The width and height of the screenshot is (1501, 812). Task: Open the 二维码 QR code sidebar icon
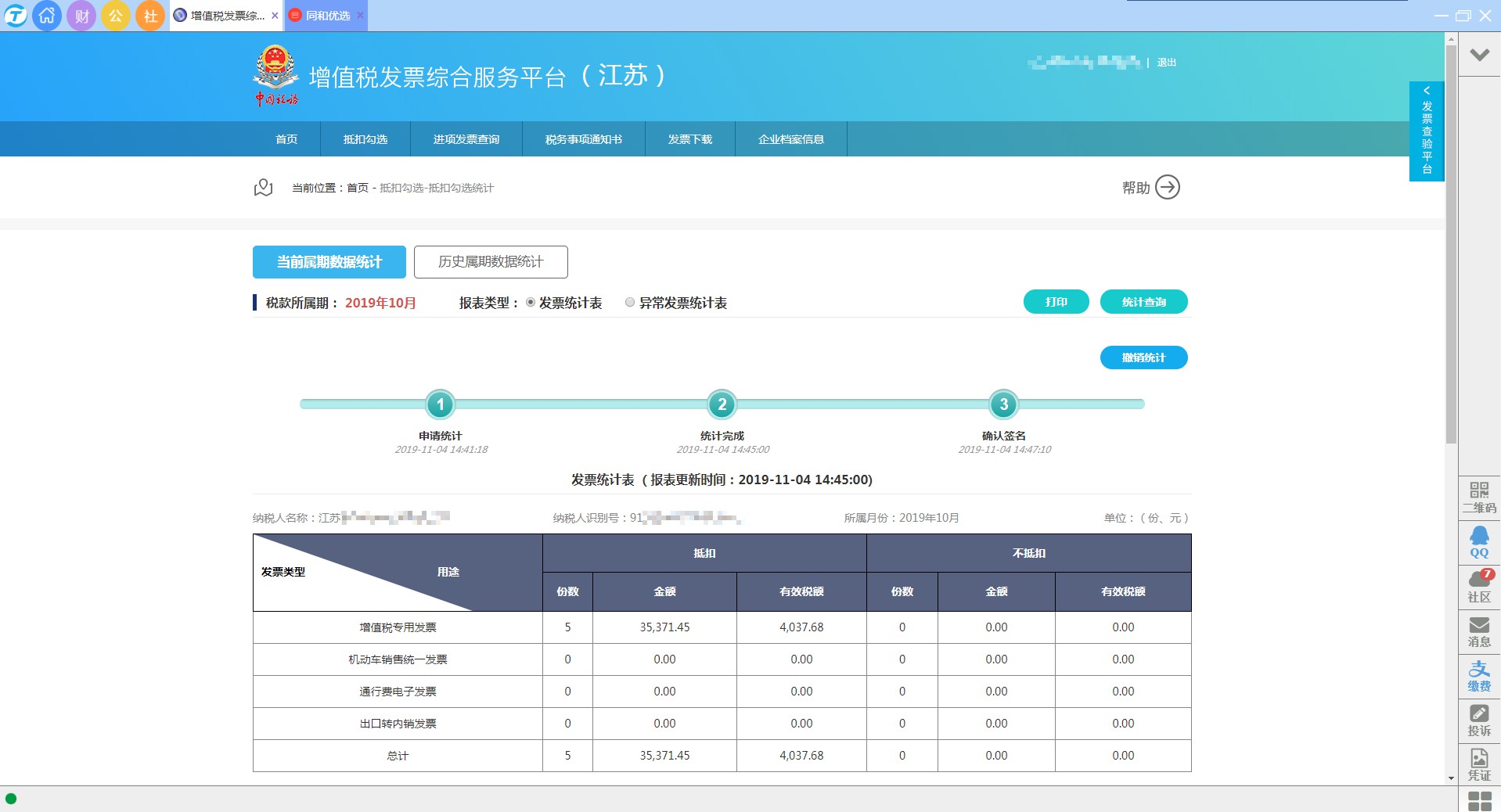pos(1478,497)
